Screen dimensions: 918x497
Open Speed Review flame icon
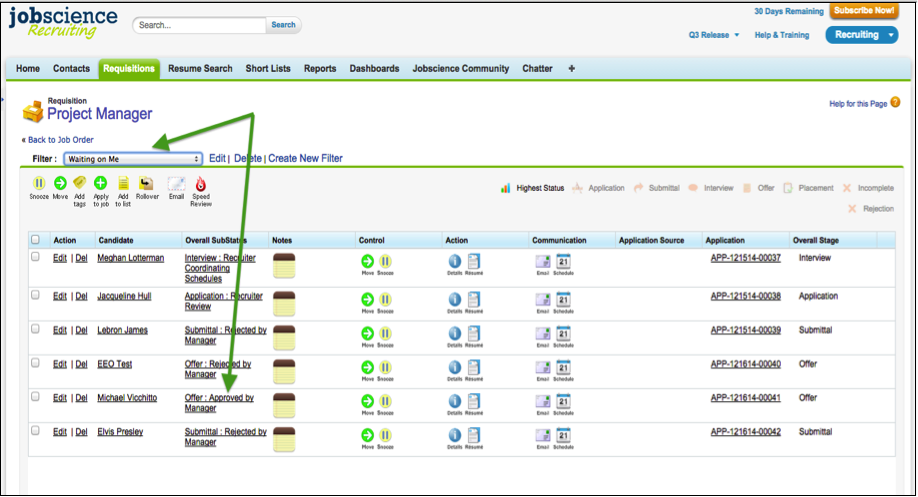(201, 184)
